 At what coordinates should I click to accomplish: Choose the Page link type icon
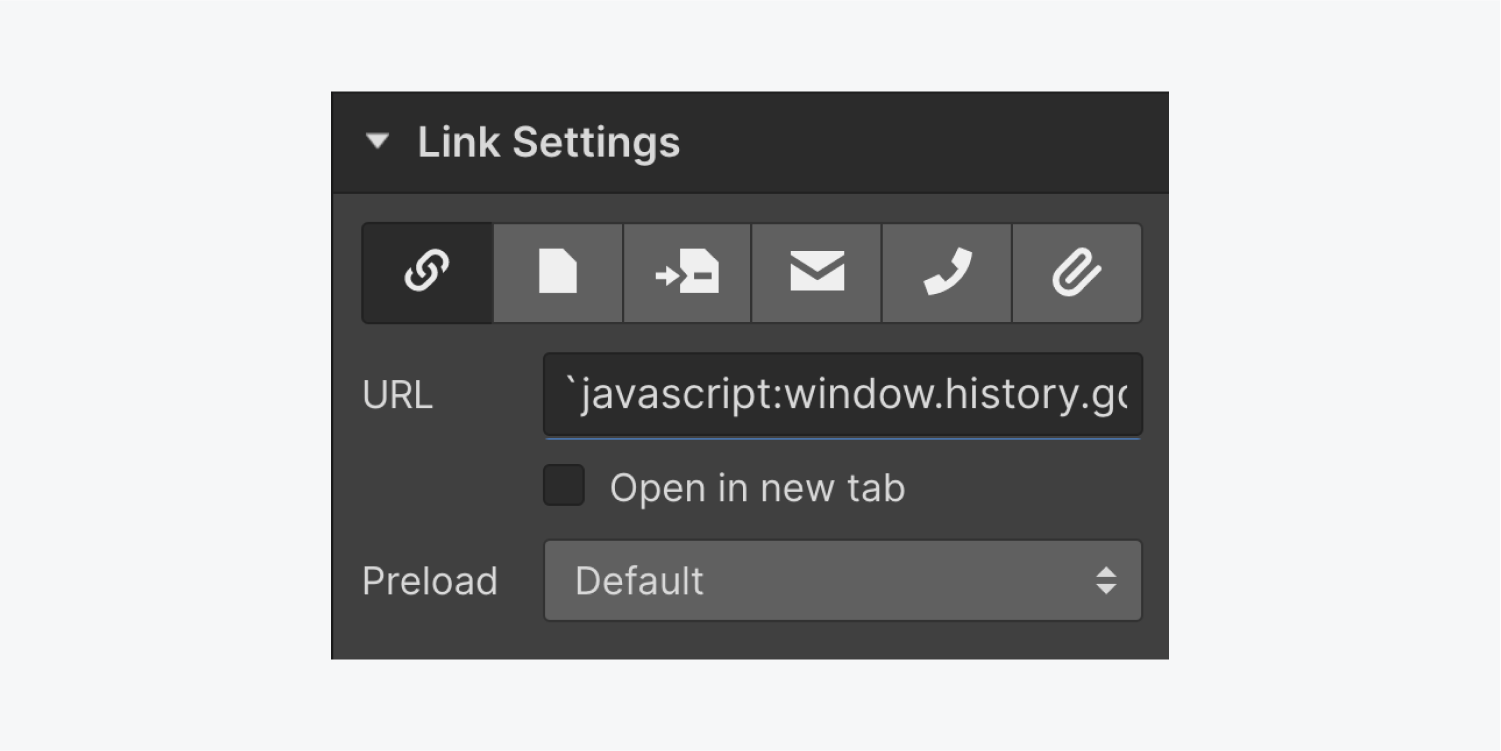pyautogui.click(x=558, y=273)
